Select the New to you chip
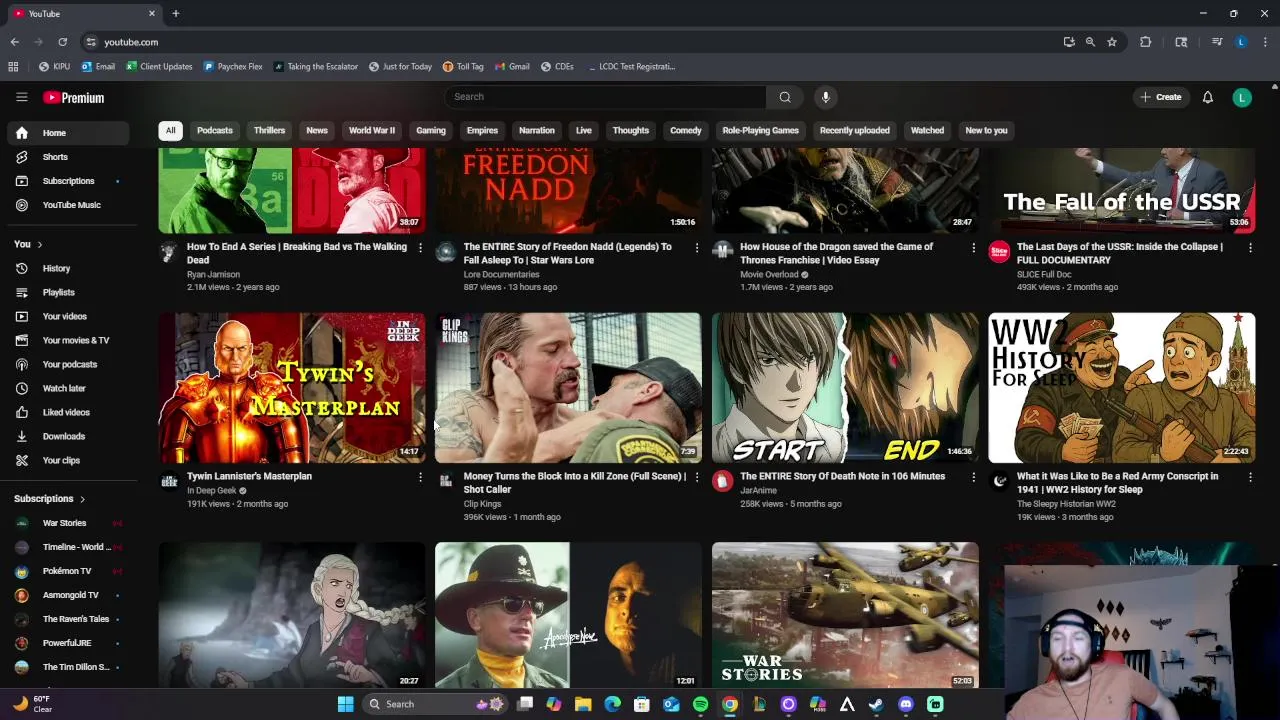This screenshot has height=720, width=1280. pyautogui.click(x=986, y=130)
